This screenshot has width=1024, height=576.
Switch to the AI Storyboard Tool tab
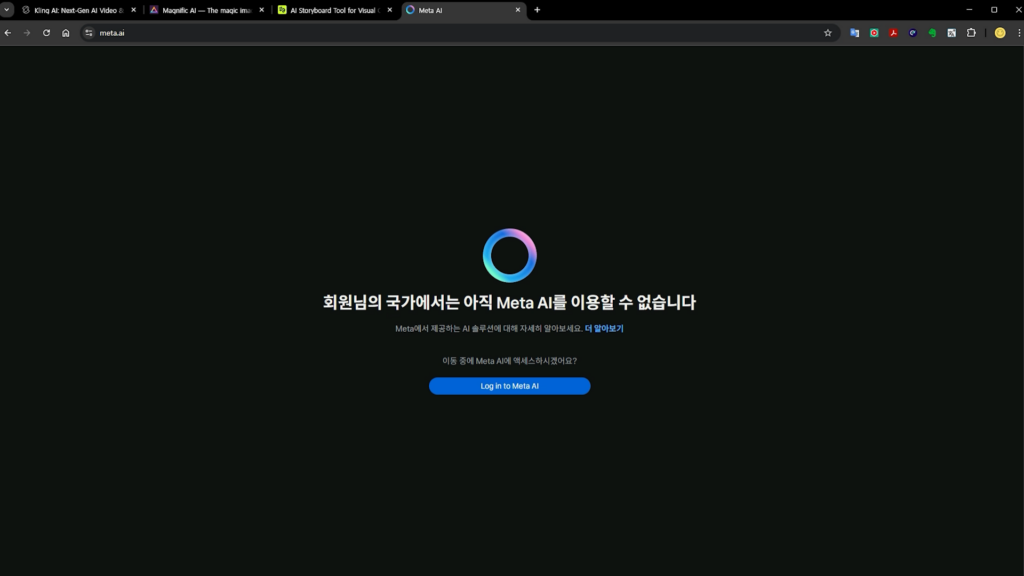(x=334, y=10)
